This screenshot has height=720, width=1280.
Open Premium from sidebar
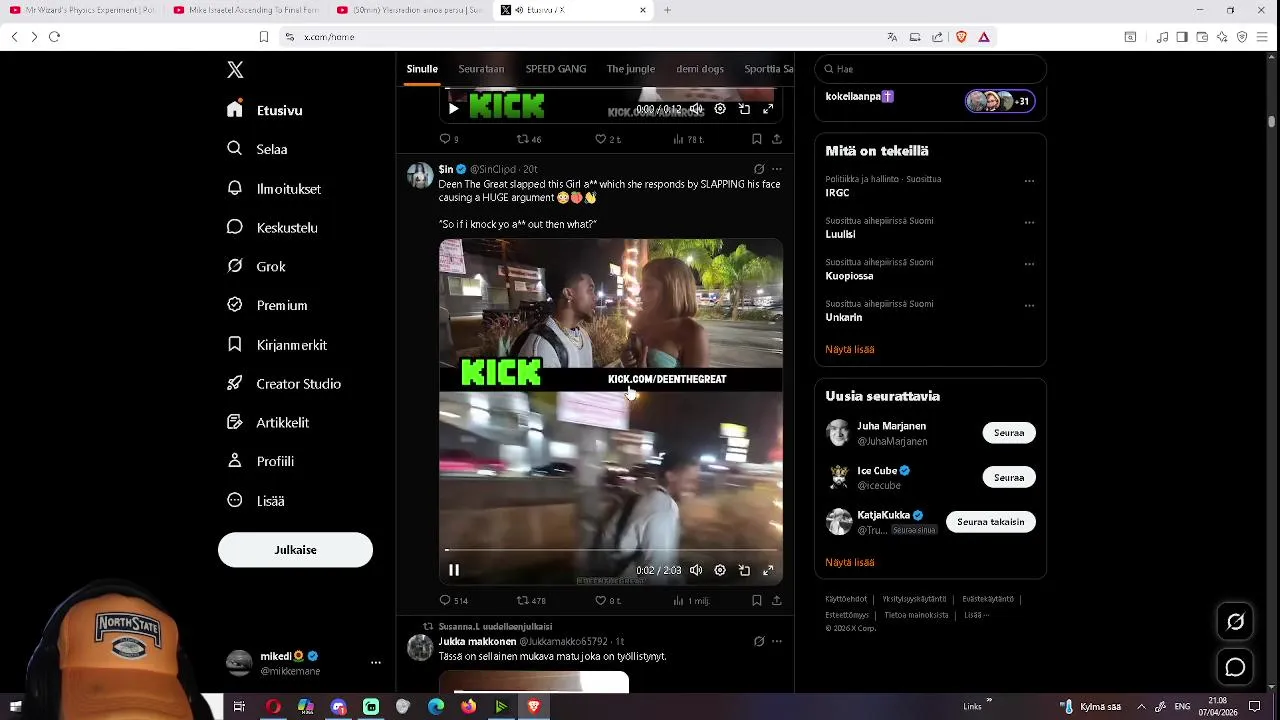[x=267, y=305]
